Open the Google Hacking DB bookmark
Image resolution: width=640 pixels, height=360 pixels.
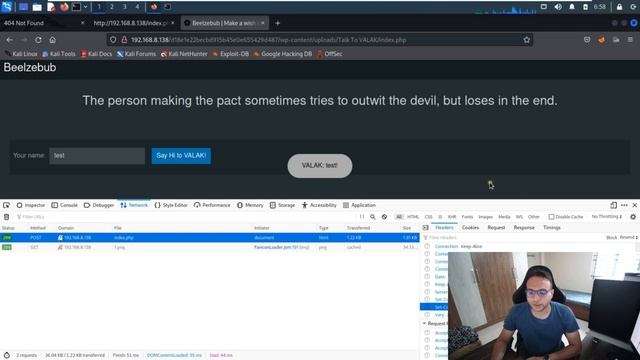click(283, 54)
